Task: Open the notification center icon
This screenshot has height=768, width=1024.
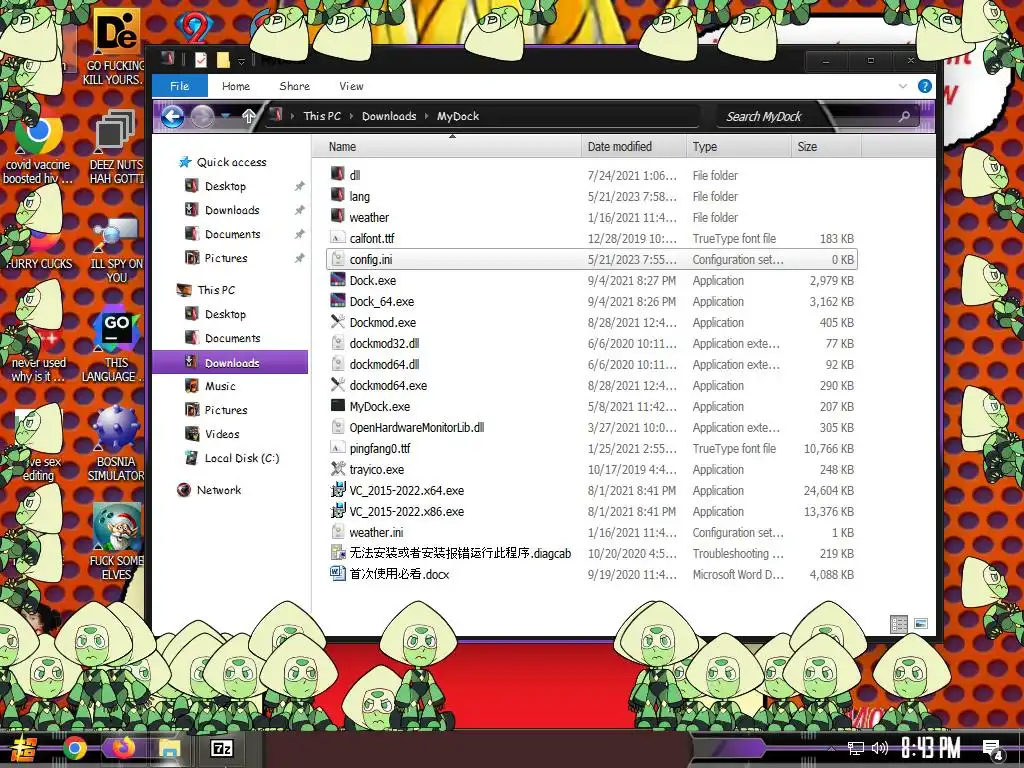Action: [993, 750]
